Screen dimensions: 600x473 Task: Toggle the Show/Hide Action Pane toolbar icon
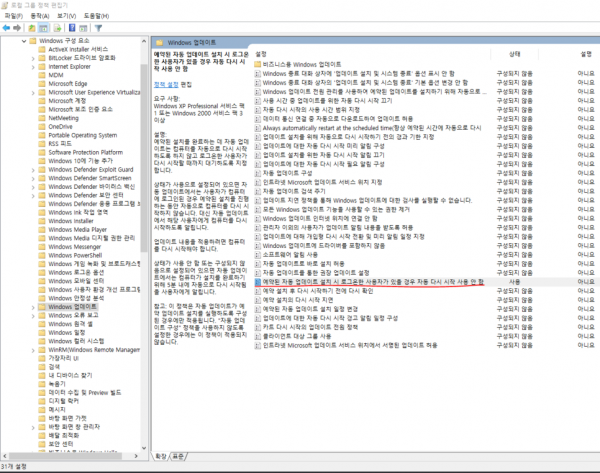pyautogui.click(x=83, y=28)
